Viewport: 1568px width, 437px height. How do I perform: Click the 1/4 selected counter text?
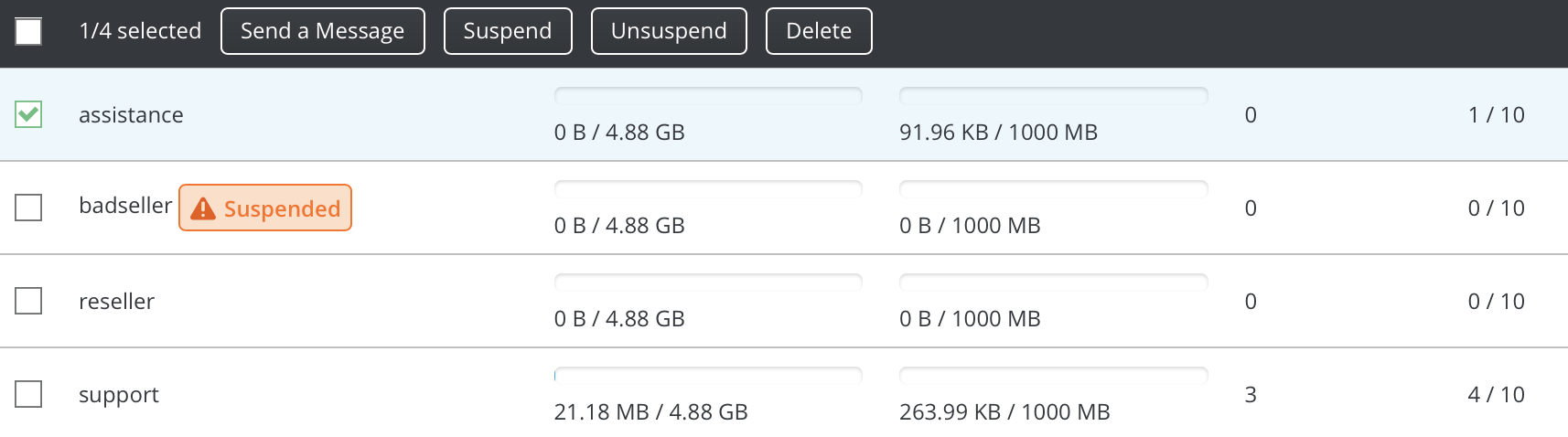point(140,31)
